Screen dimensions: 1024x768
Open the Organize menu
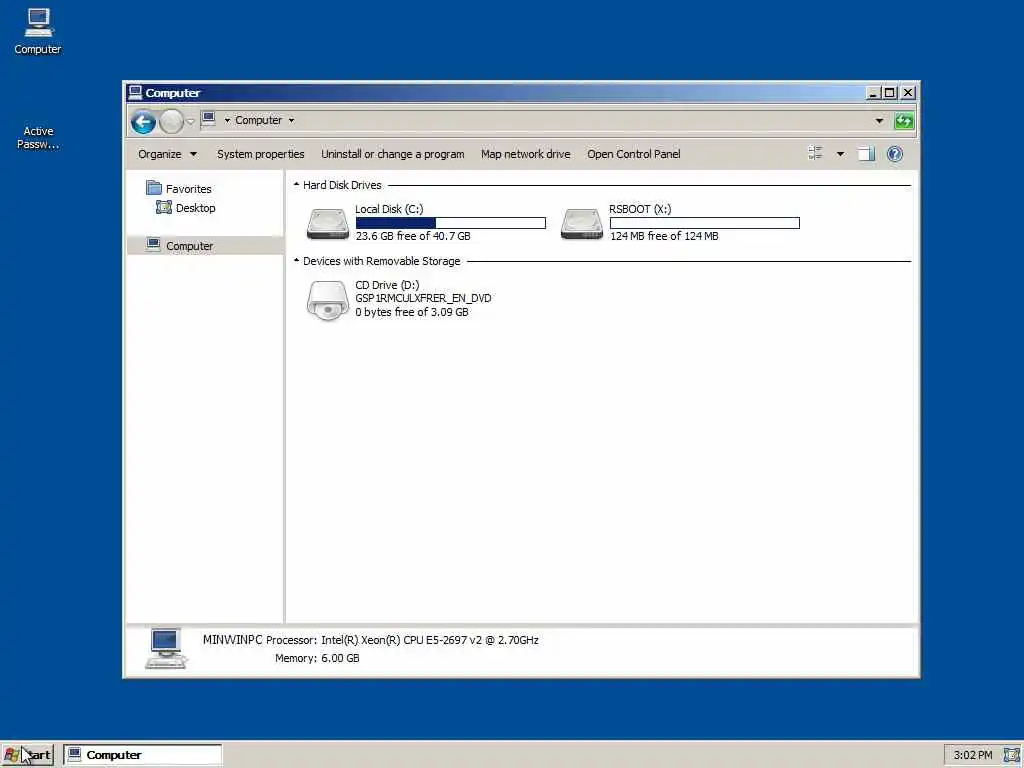pos(167,154)
